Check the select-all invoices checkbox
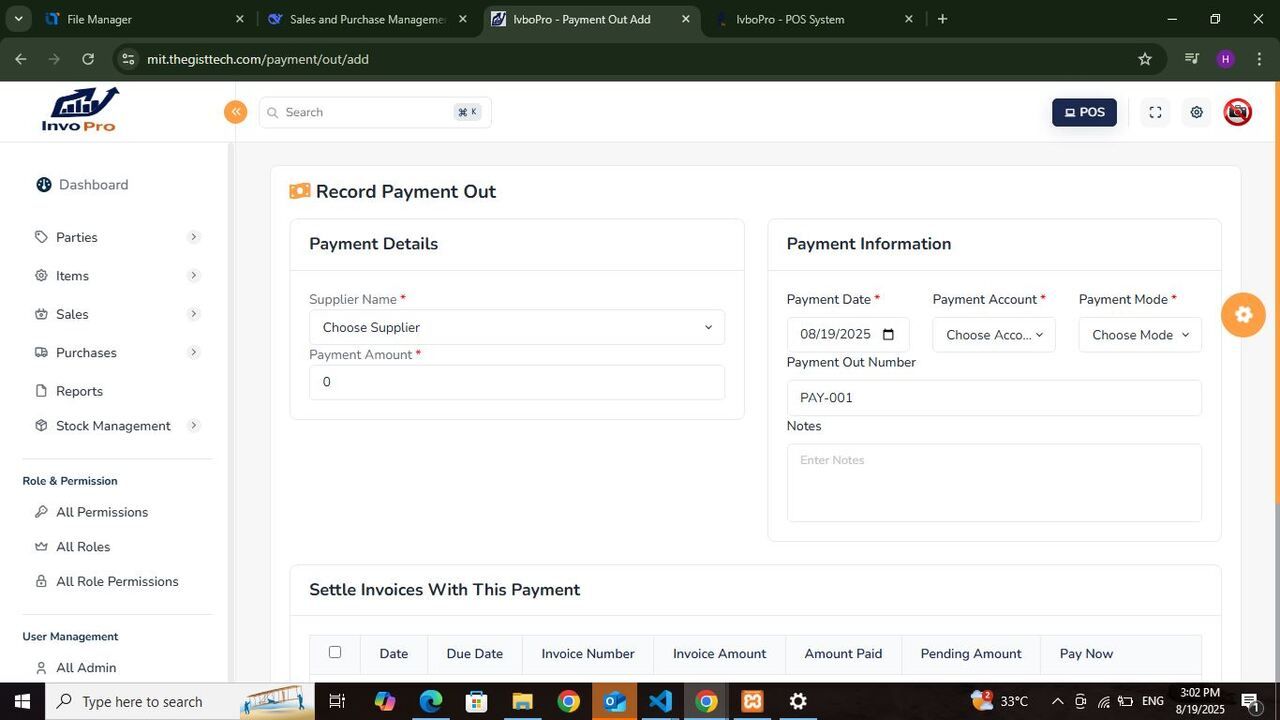The image size is (1280, 720). pyautogui.click(x=335, y=652)
